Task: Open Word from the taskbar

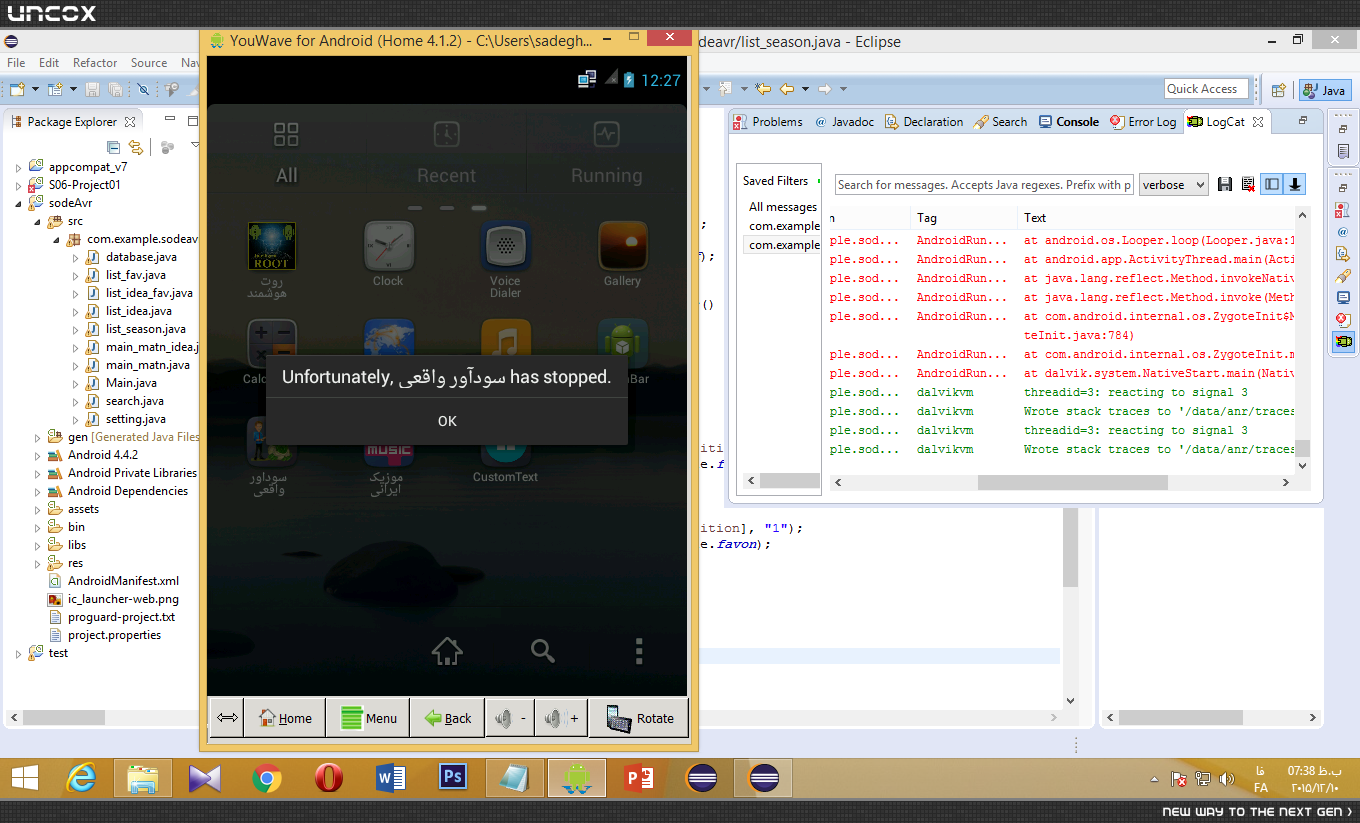Action: click(391, 777)
